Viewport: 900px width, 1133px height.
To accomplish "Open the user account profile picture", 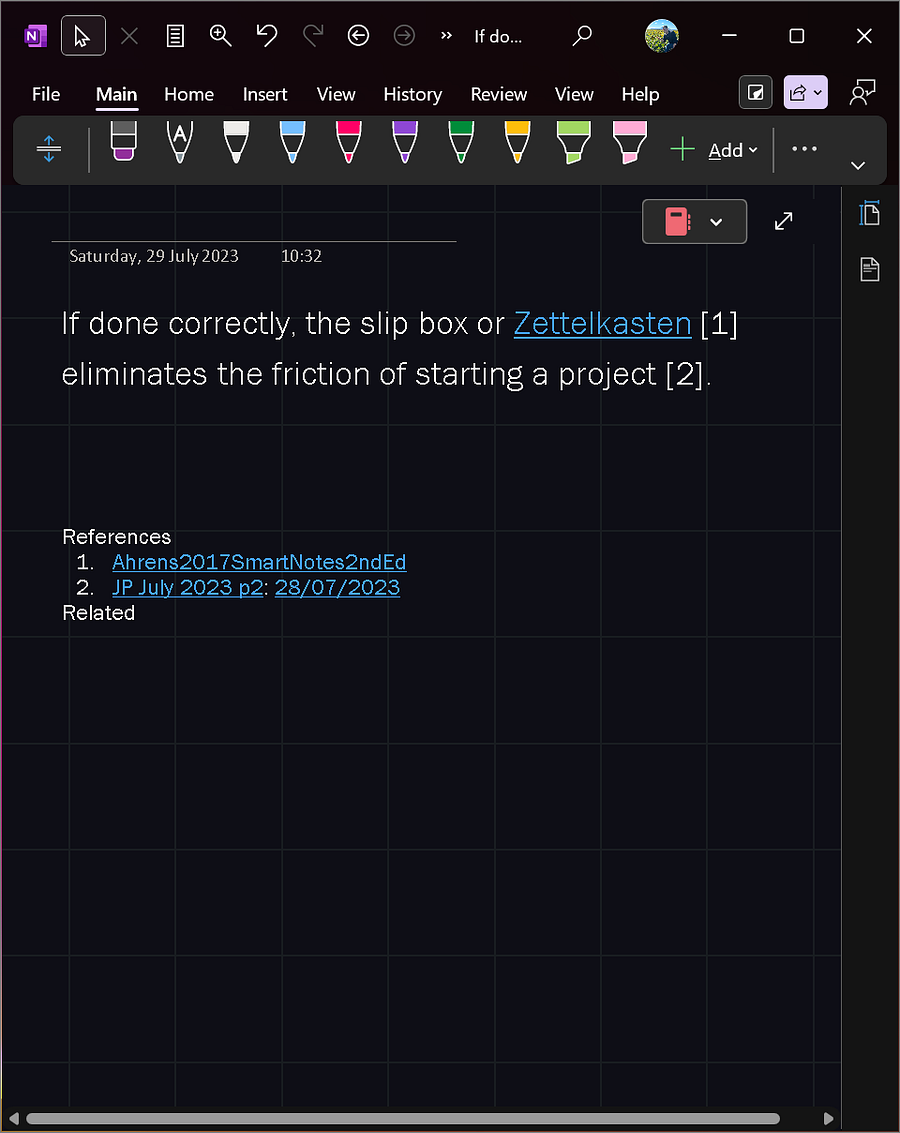I will (x=662, y=35).
